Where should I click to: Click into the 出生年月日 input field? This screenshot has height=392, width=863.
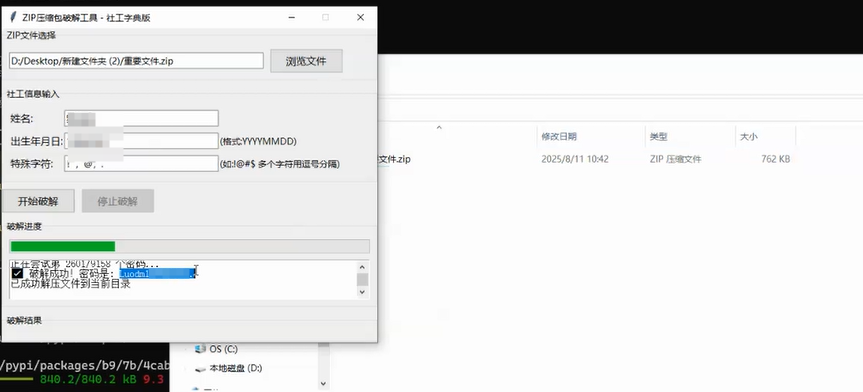(x=141, y=141)
